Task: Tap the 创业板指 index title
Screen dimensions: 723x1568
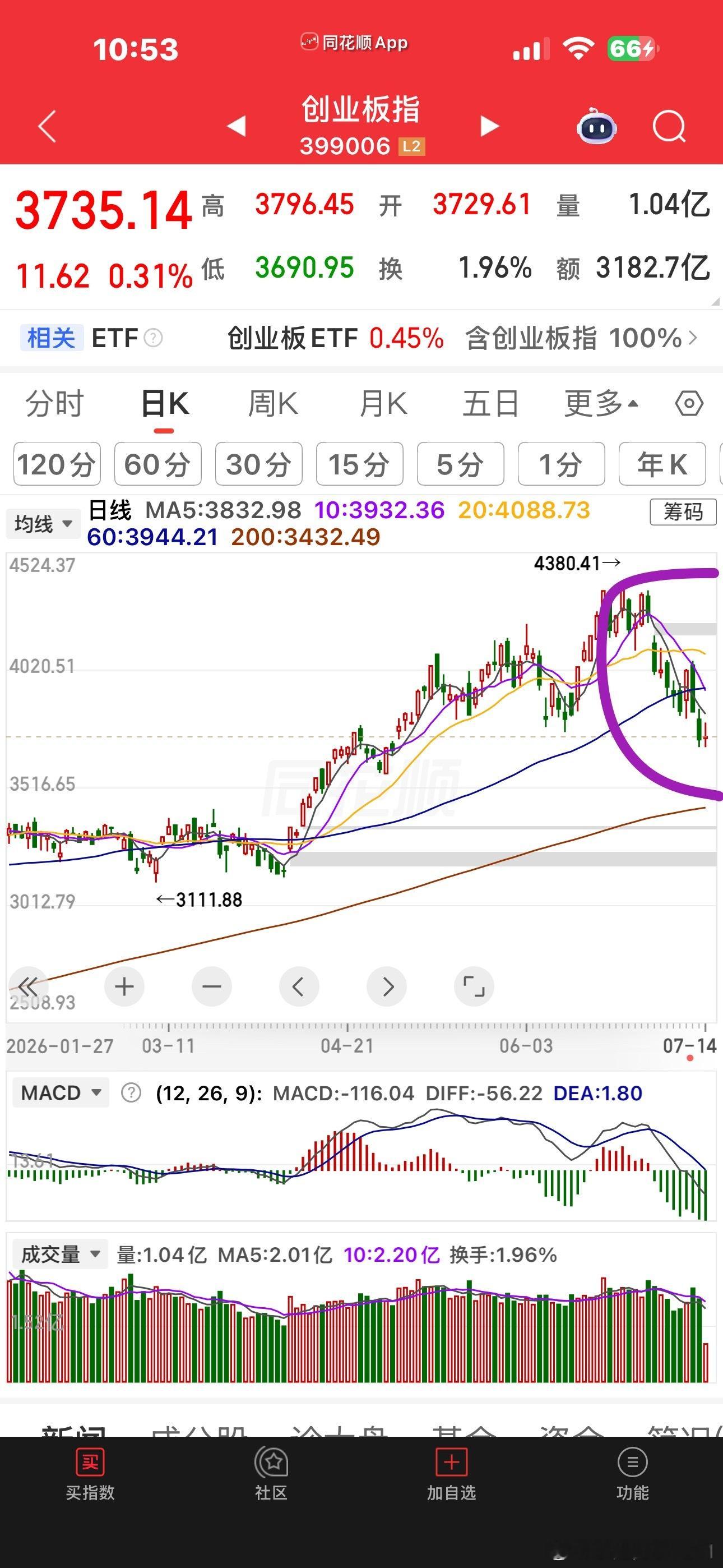Action: 361,110
